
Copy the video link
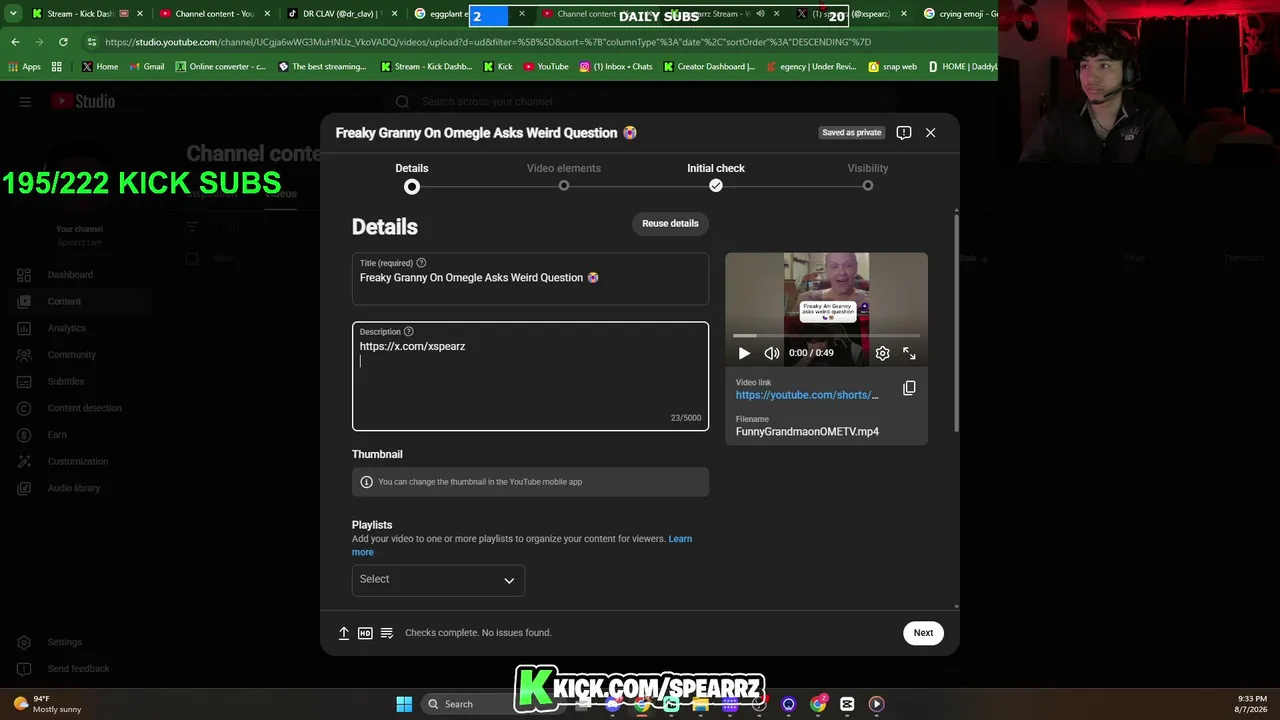909,388
